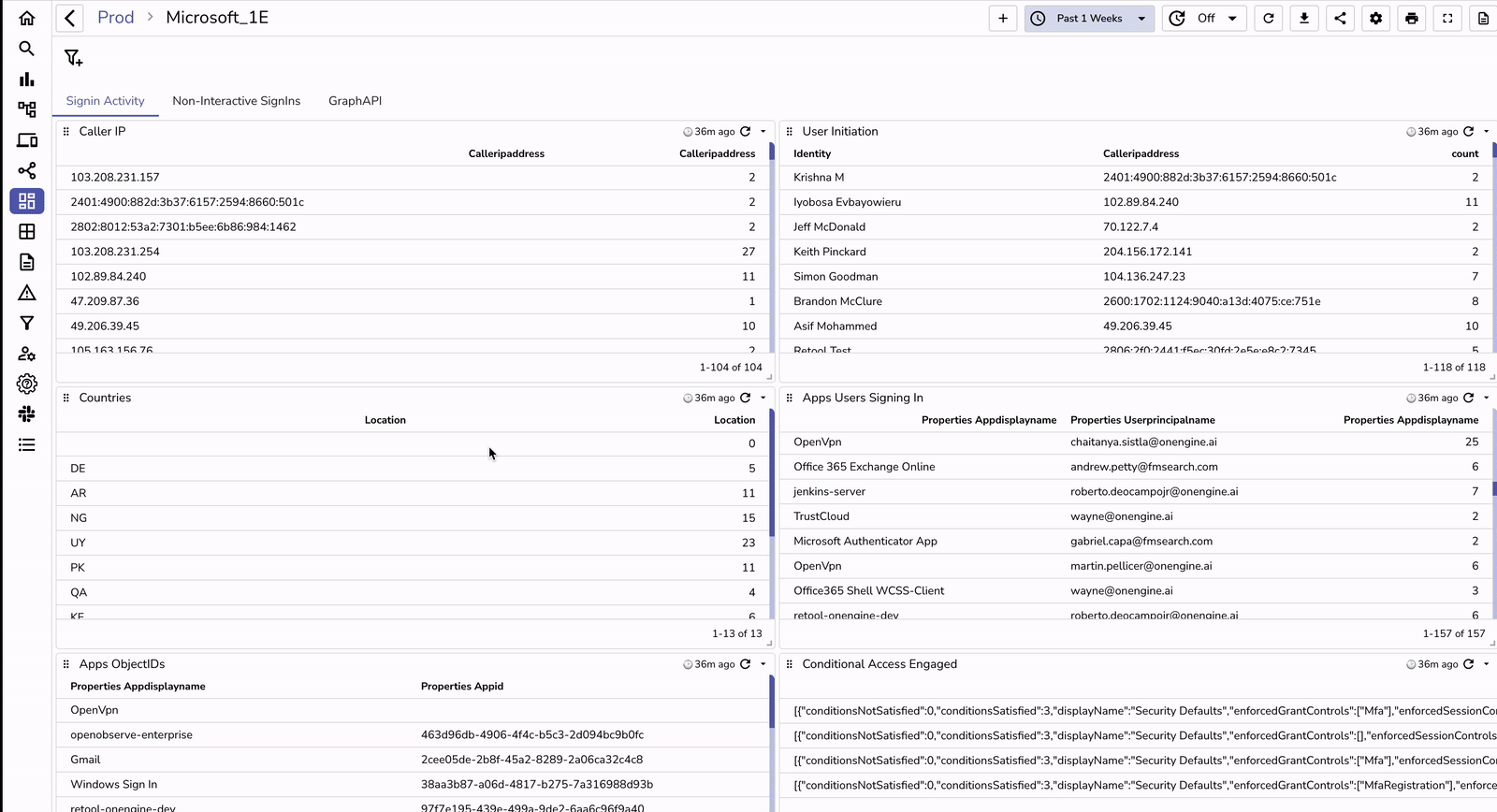Enter fullscreen mode for dashboard
This screenshot has height=812, width=1497.
click(x=1447, y=18)
